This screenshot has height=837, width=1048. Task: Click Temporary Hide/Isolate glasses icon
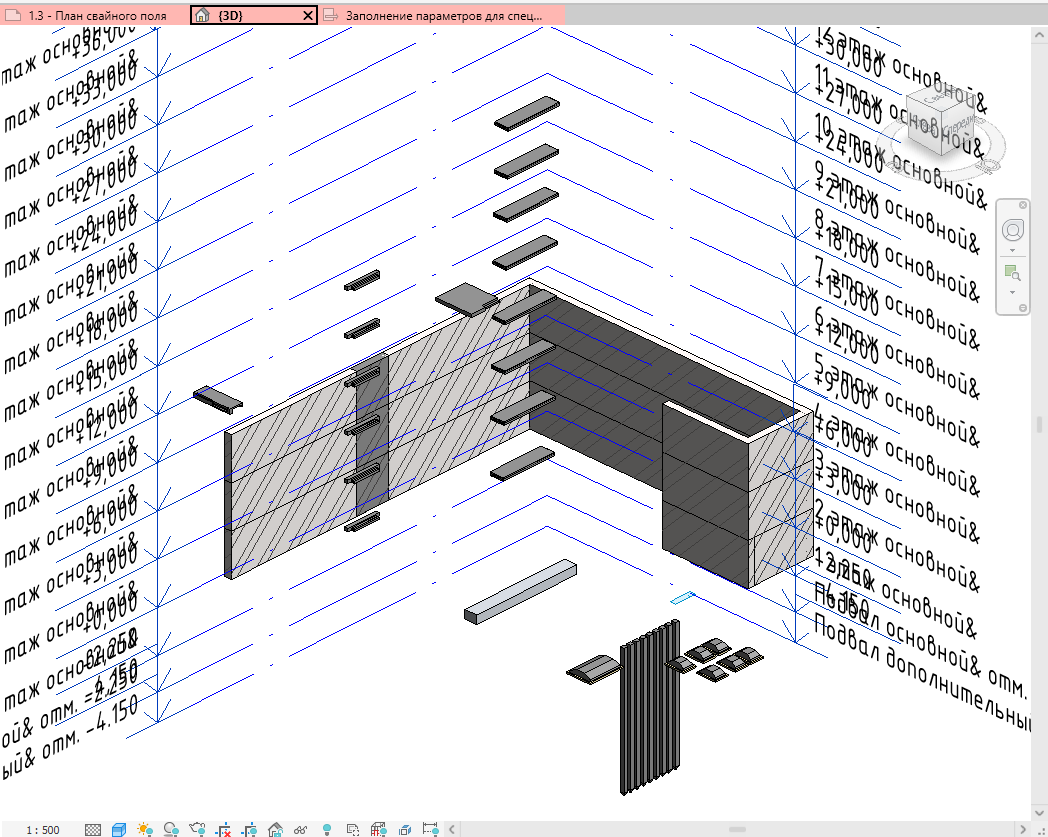(x=300, y=830)
